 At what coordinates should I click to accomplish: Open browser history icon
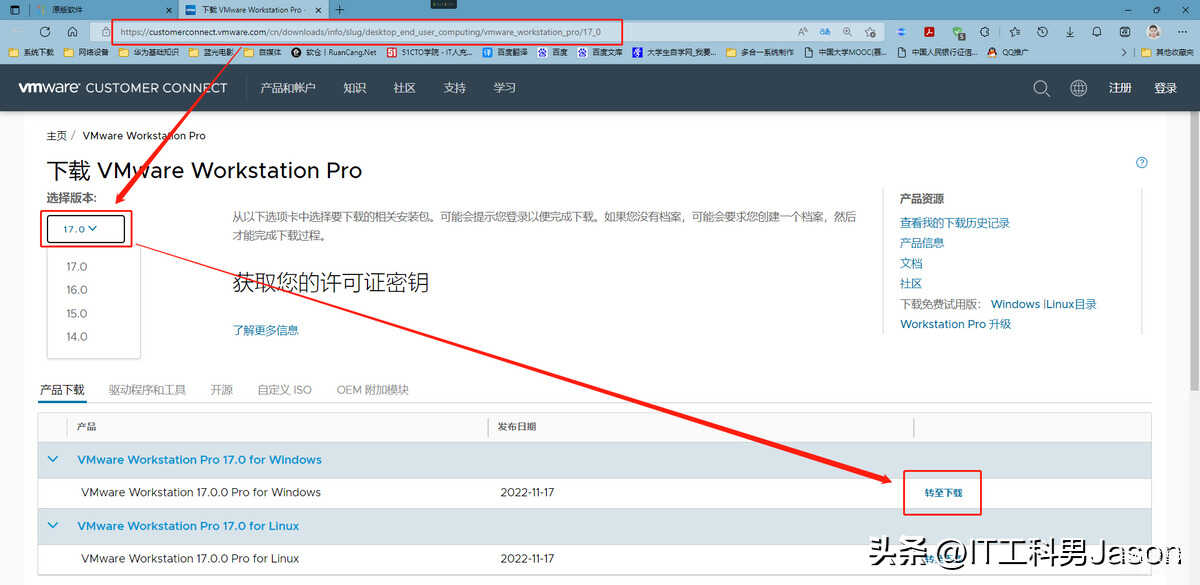(x=1042, y=32)
